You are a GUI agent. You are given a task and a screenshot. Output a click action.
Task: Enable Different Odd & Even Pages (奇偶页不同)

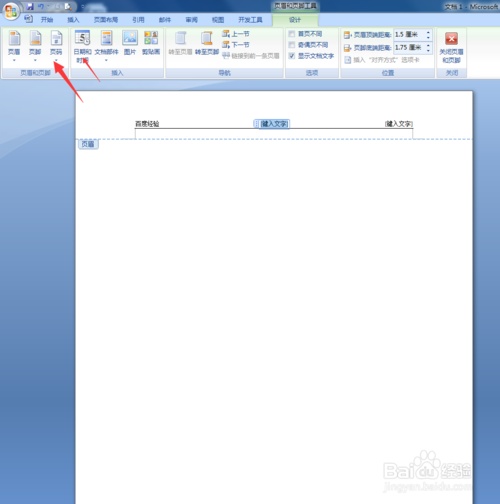coord(308,45)
